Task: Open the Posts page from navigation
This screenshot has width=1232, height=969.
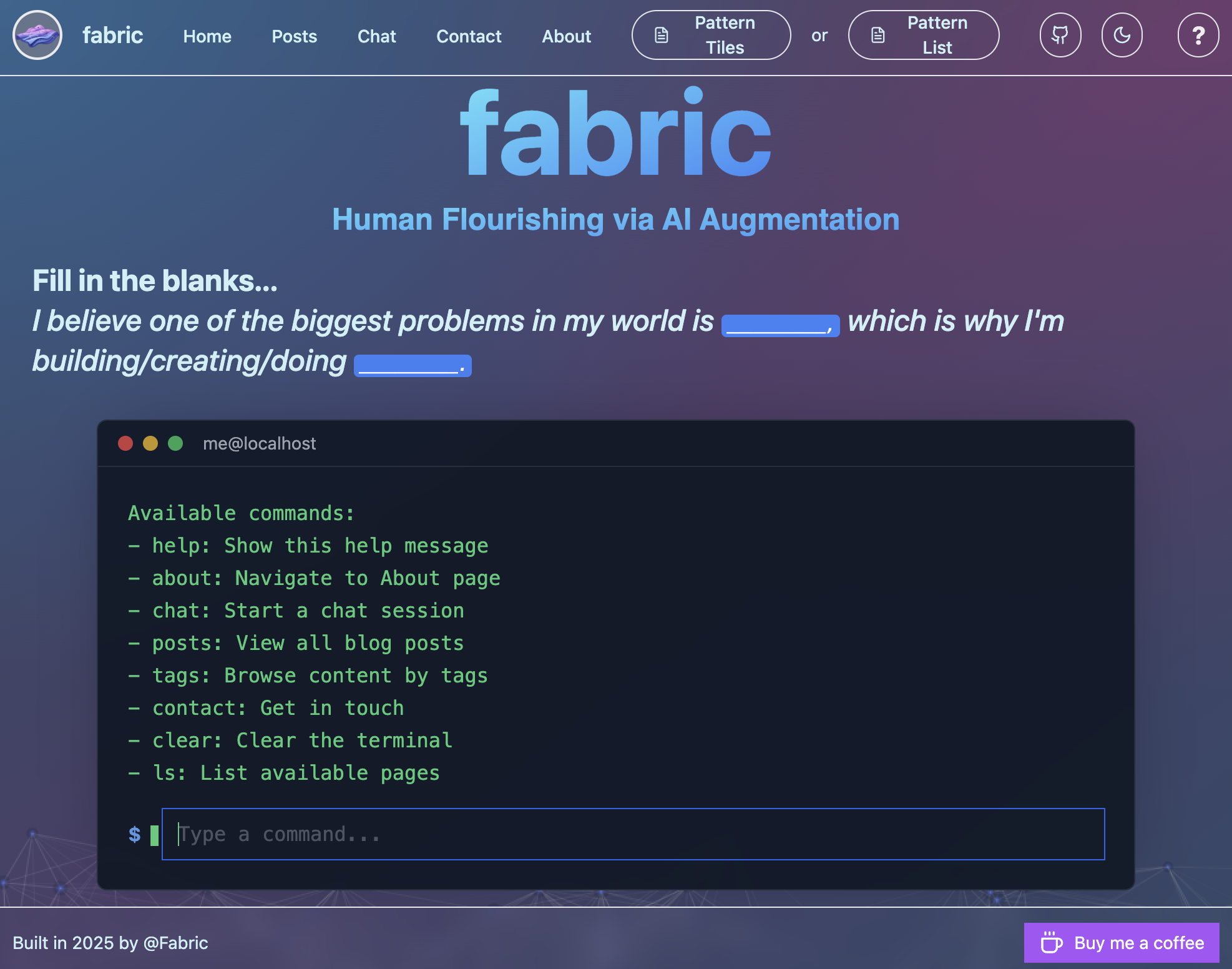Action: 294,36
